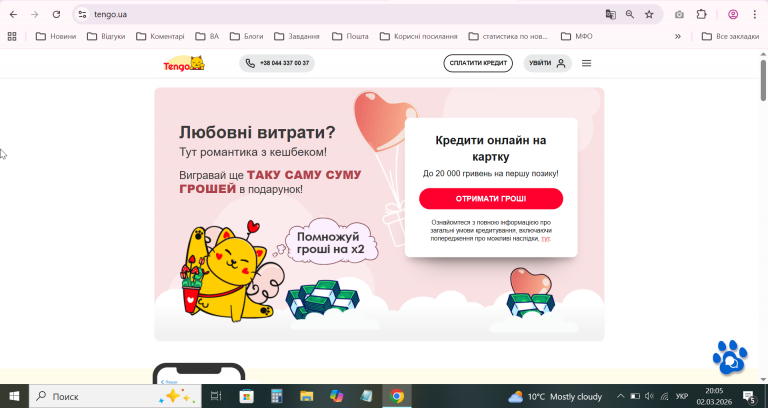Open the МФО bookmarks folder
This screenshot has width=768, height=408.
pyautogui.click(x=576, y=36)
